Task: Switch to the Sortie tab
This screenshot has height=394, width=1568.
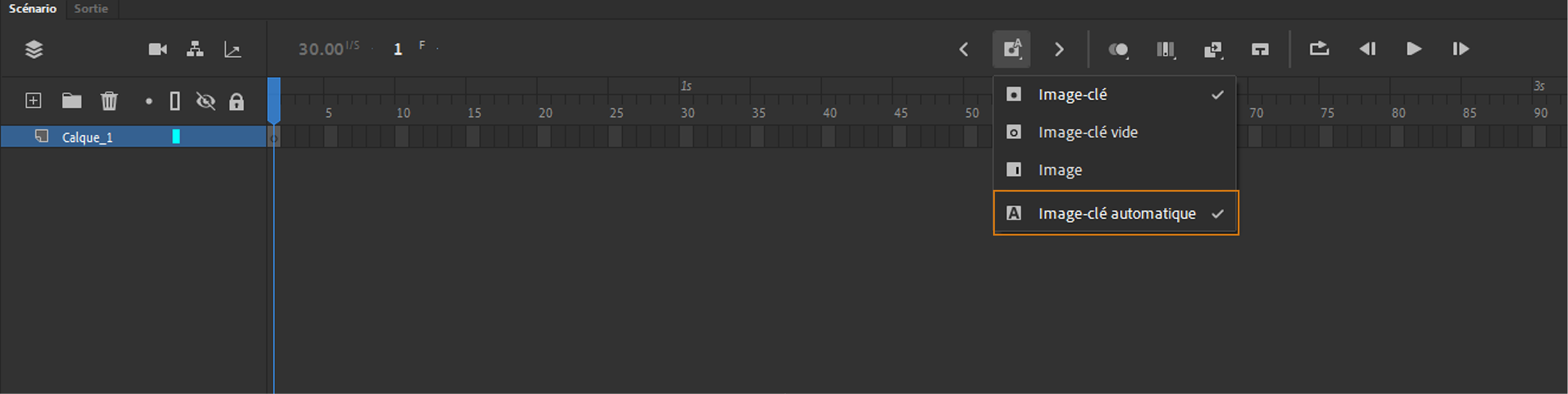Action: pos(91,8)
